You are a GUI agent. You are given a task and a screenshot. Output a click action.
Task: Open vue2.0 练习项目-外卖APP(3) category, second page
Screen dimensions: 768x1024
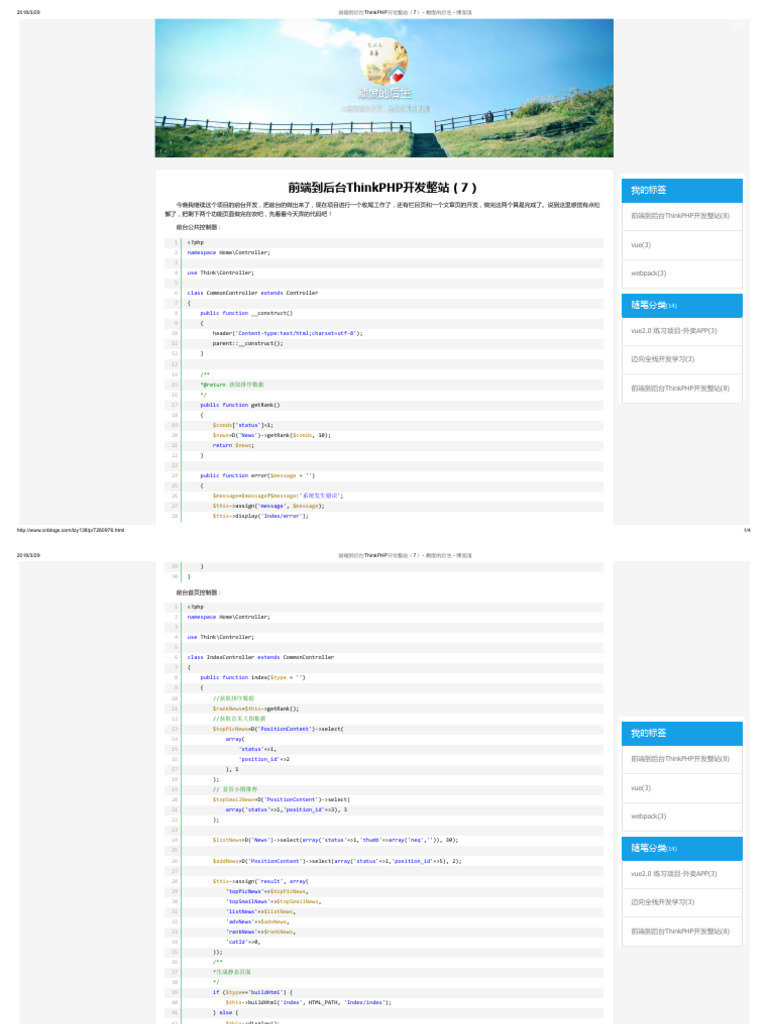674,874
